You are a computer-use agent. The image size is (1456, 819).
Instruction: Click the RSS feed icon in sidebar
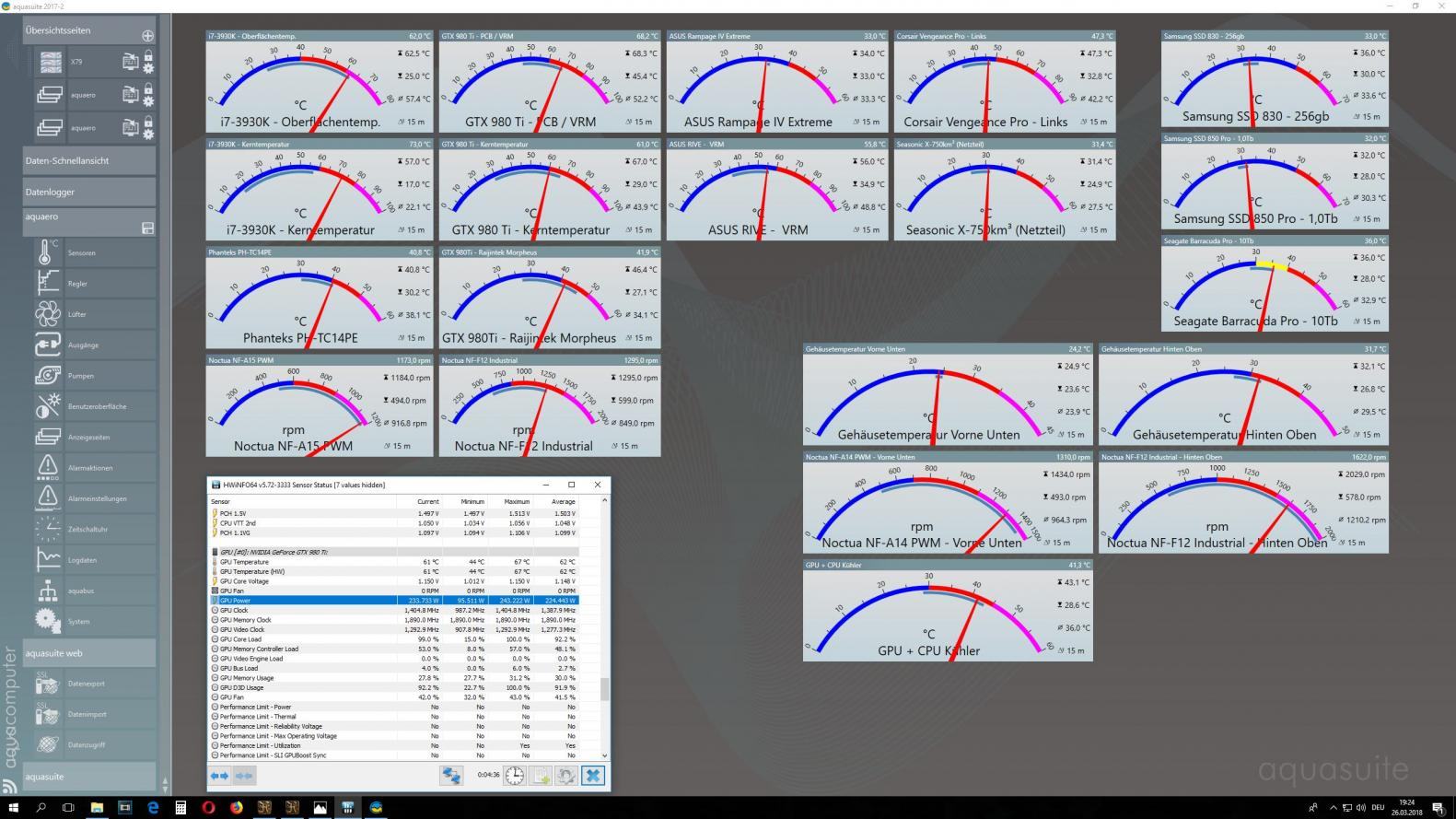(x=9, y=785)
